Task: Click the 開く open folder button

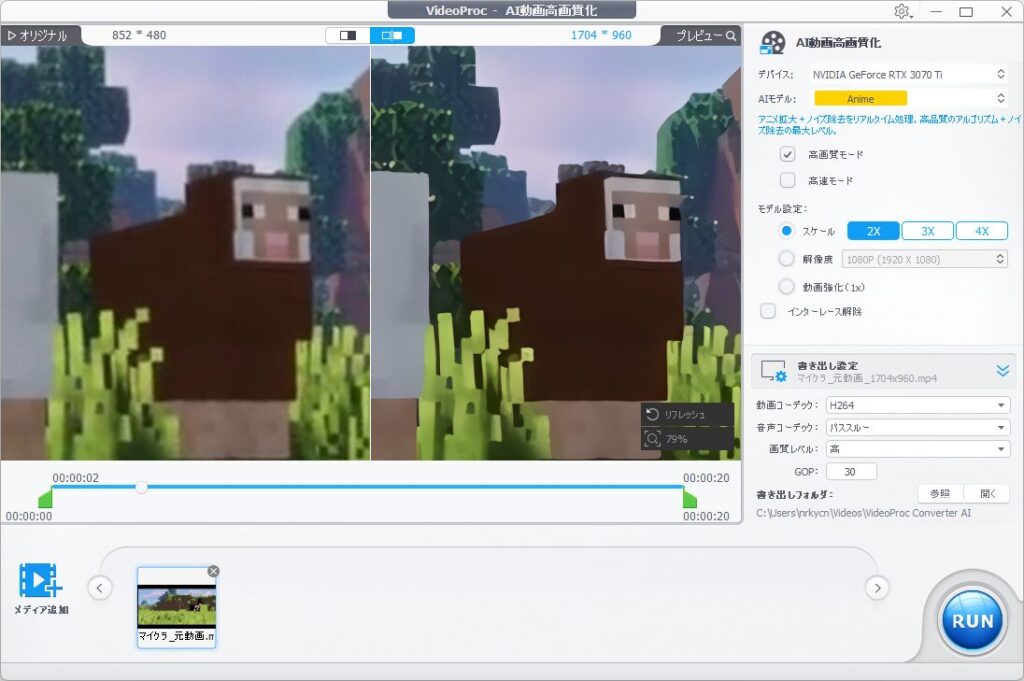Action: pyautogui.click(x=987, y=494)
